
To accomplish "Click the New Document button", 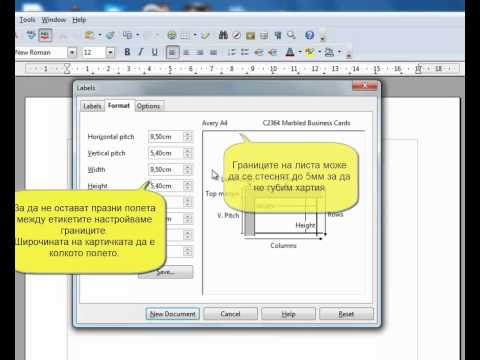I will [x=172, y=314].
